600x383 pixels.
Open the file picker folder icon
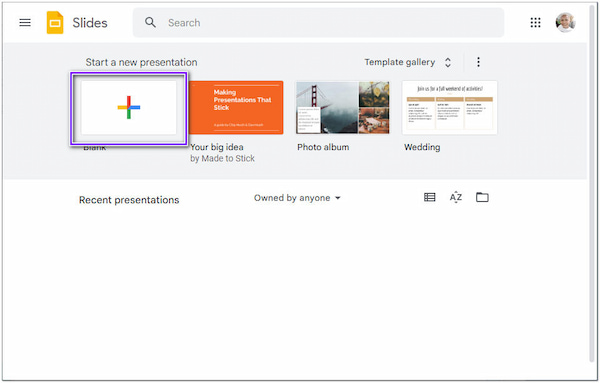tap(482, 197)
